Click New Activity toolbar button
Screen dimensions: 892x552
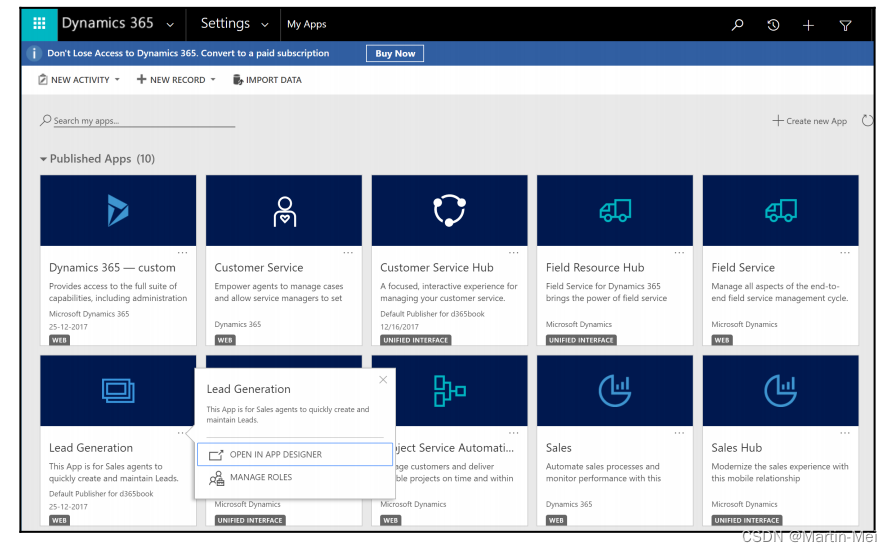coord(73,80)
